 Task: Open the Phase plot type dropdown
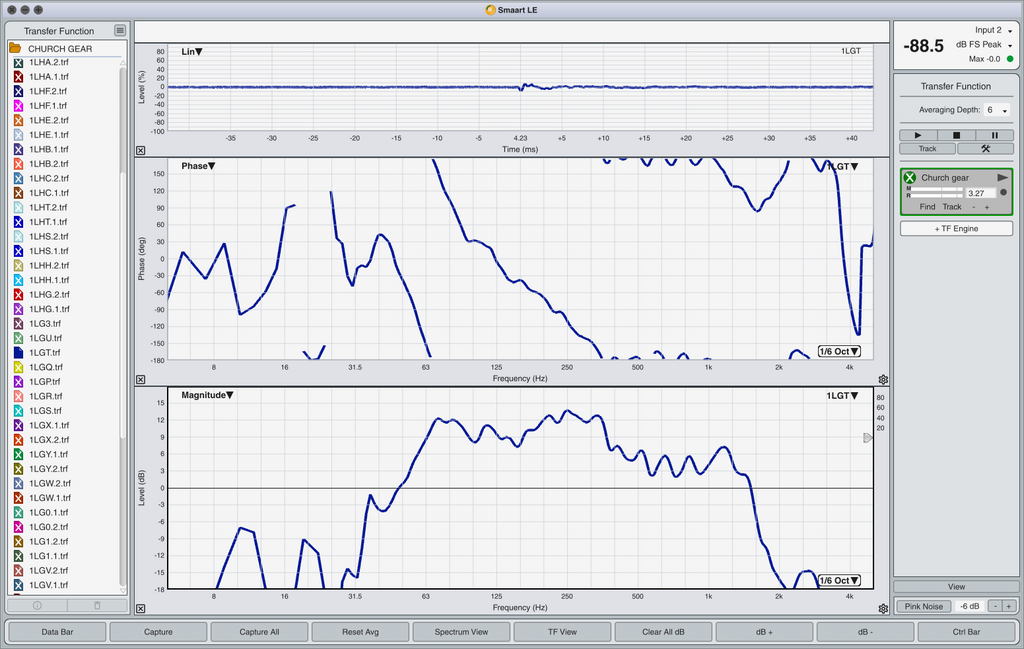[x=198, y=166]
